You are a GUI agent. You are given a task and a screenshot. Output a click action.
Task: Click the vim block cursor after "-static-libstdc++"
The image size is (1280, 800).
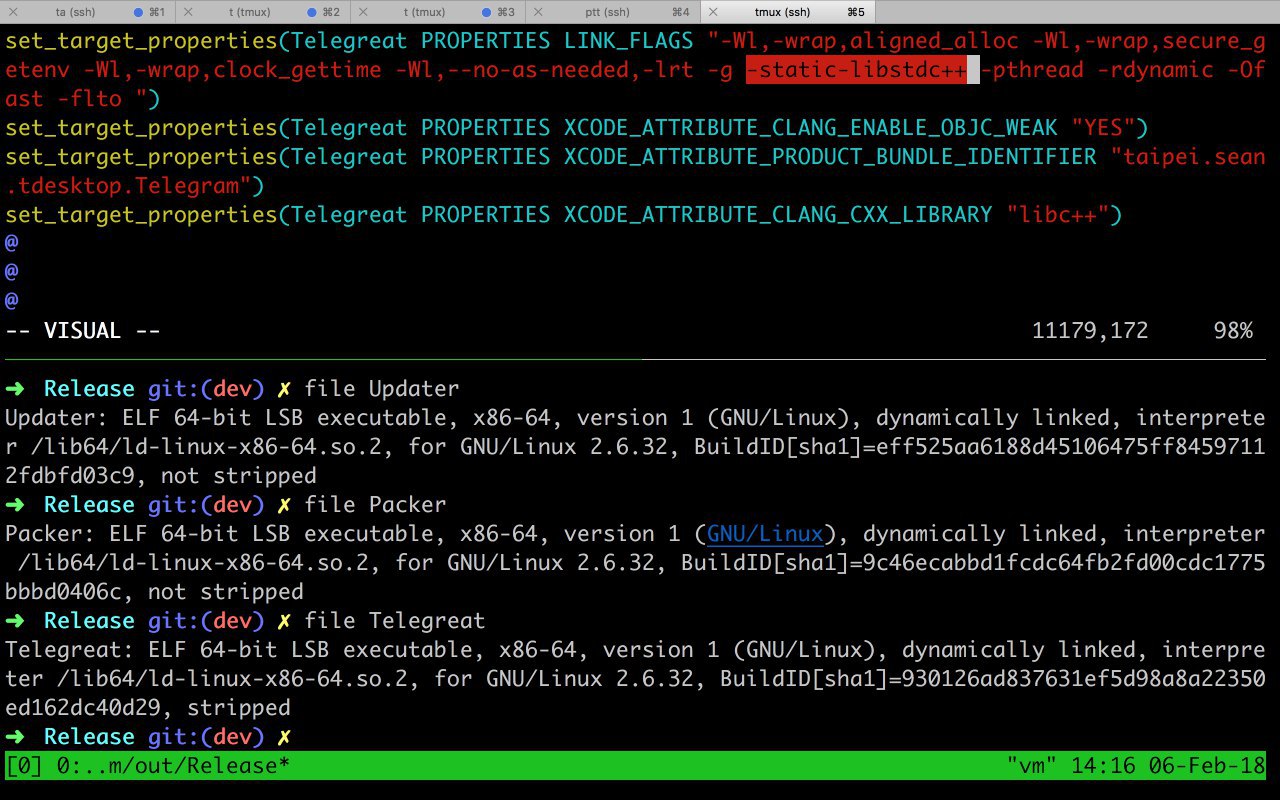[x=973, y=70]
